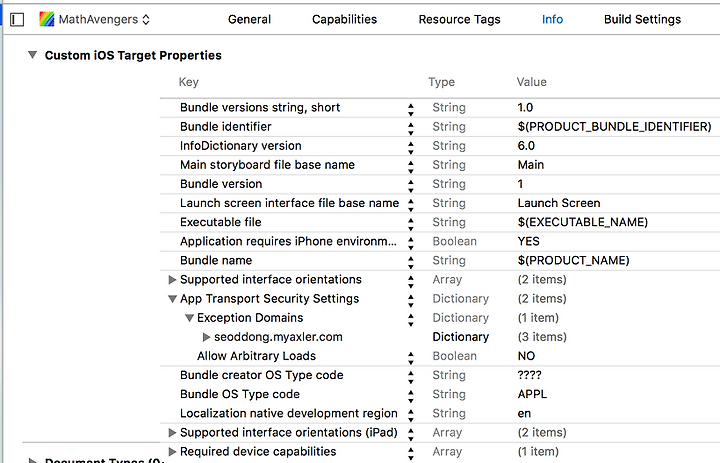This screenshot has width=720, height=463.
Task: Expand Supported interface orientations row
Action: pyautogui.click(x=172, y=279)
